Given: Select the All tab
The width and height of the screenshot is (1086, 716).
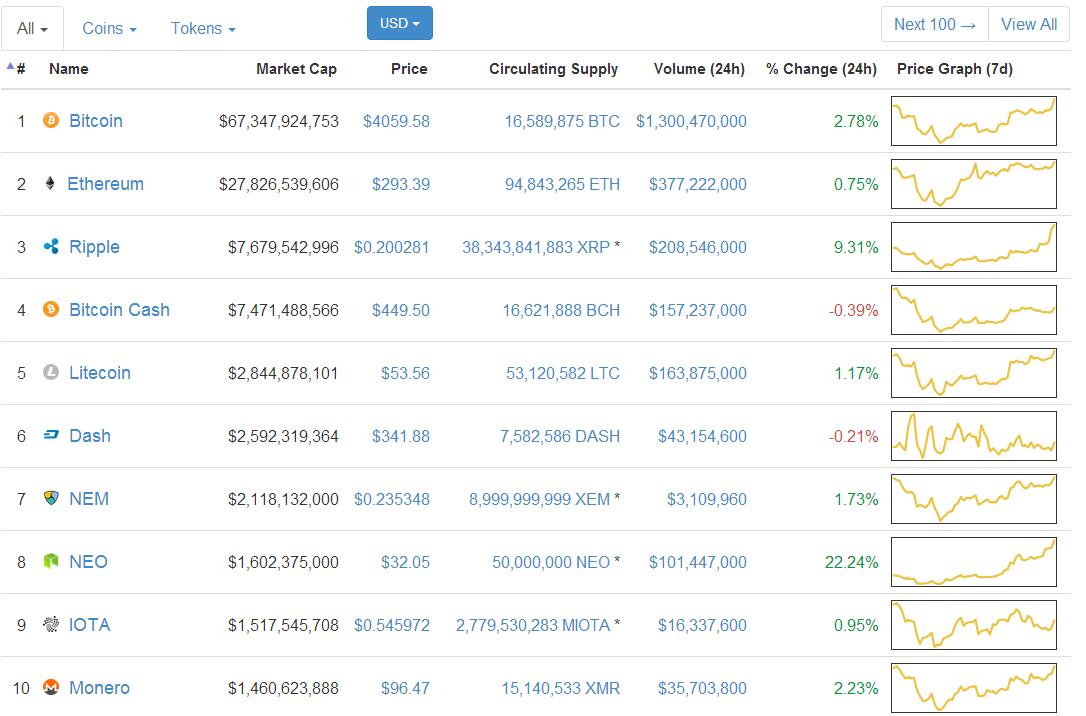Looking at the screenshot, I should (x=32, y=28).
